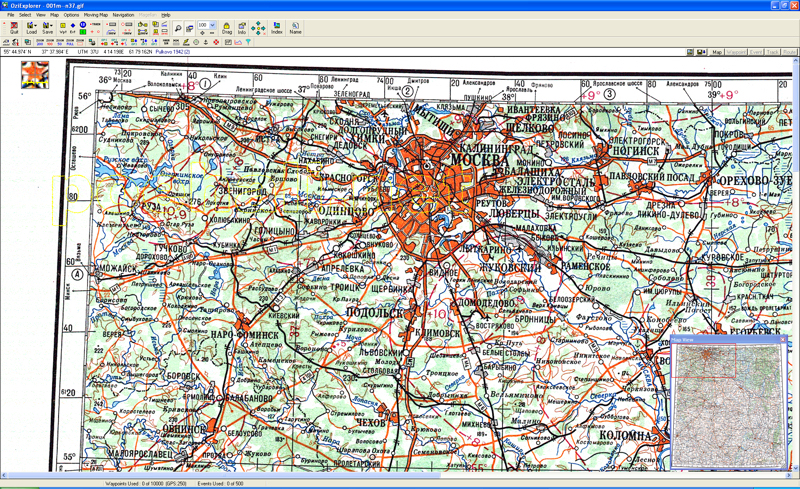Activate the Drag map tool
Viewport: 800px width, 489px height.
[226, 28]
